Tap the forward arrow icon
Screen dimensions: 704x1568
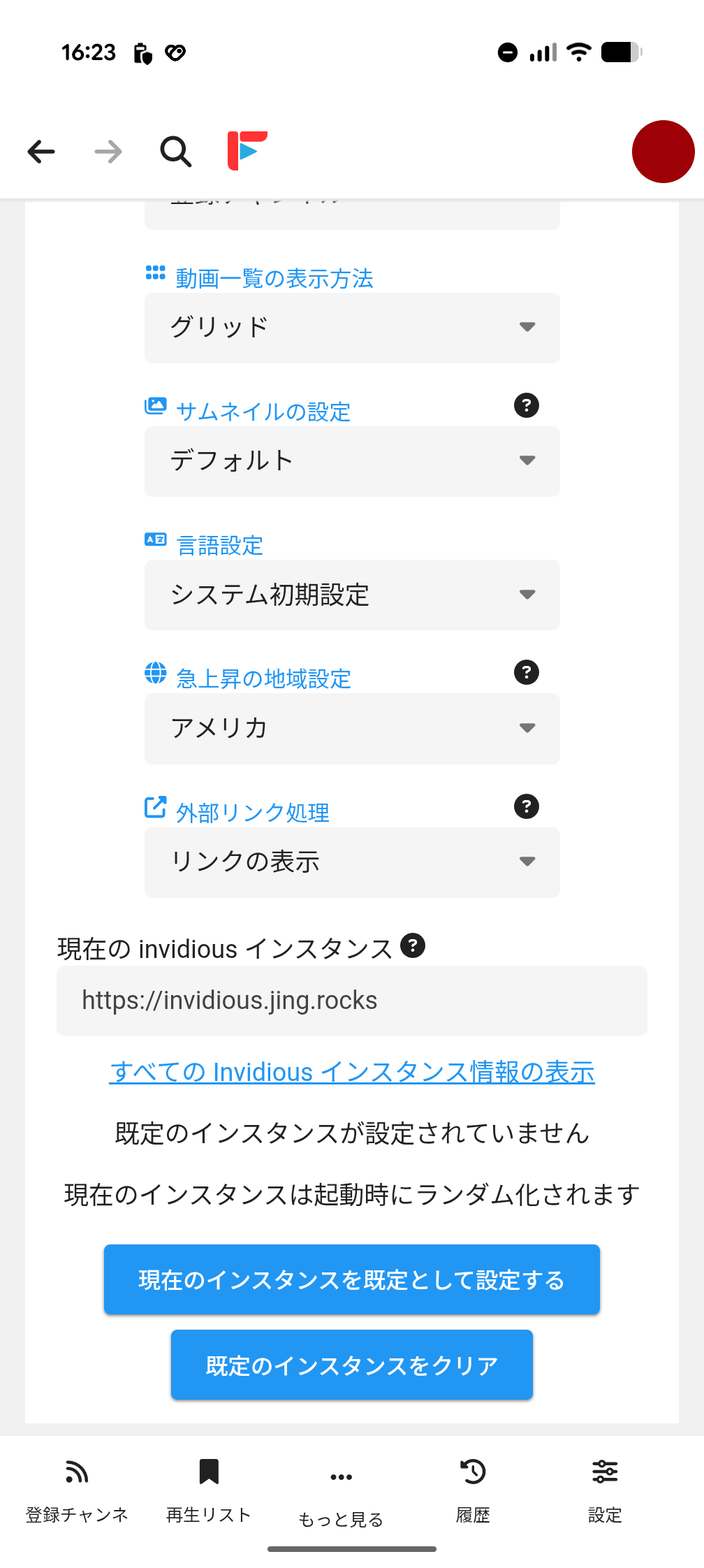[108, 152]
